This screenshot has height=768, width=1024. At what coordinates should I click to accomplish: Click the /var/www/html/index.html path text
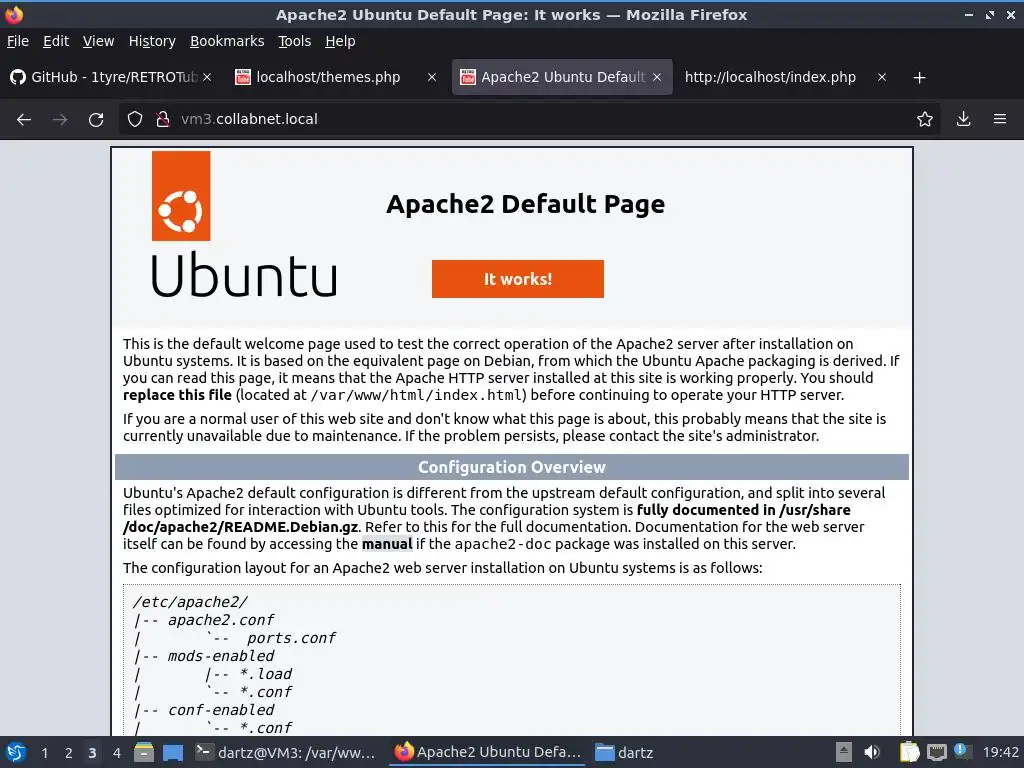[417, 395]
